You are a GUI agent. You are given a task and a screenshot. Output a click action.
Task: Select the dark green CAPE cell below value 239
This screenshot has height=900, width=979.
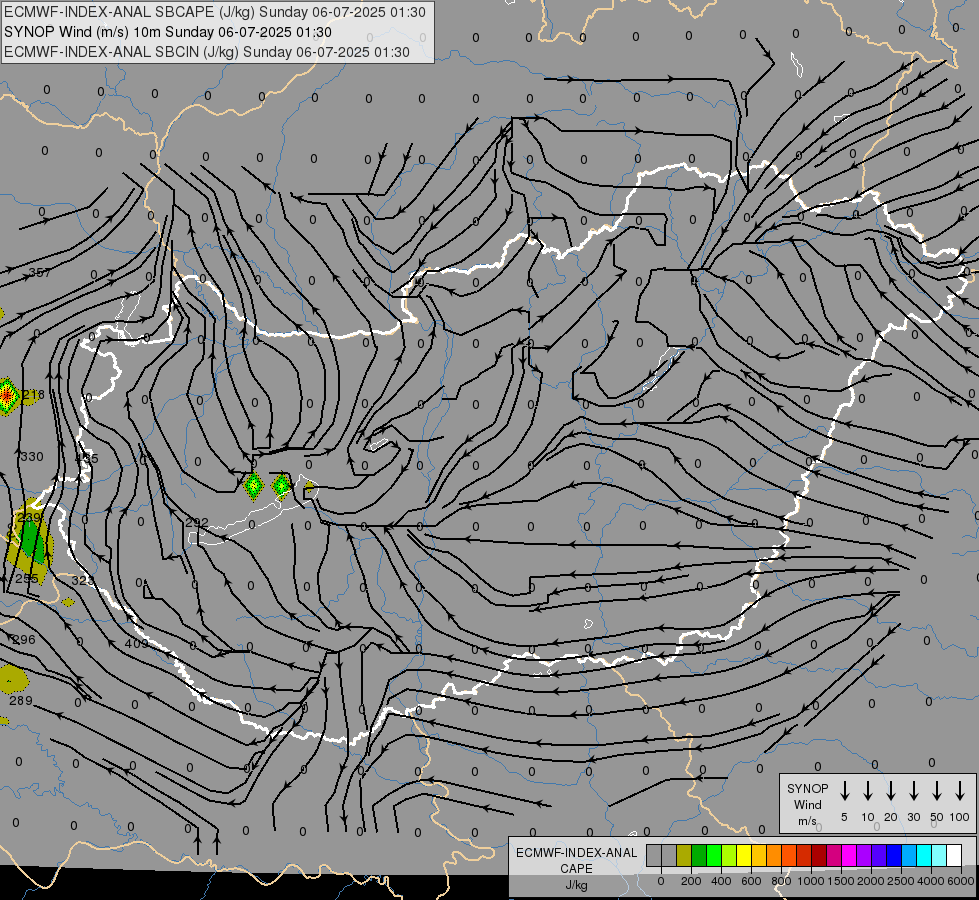point(29,541)
